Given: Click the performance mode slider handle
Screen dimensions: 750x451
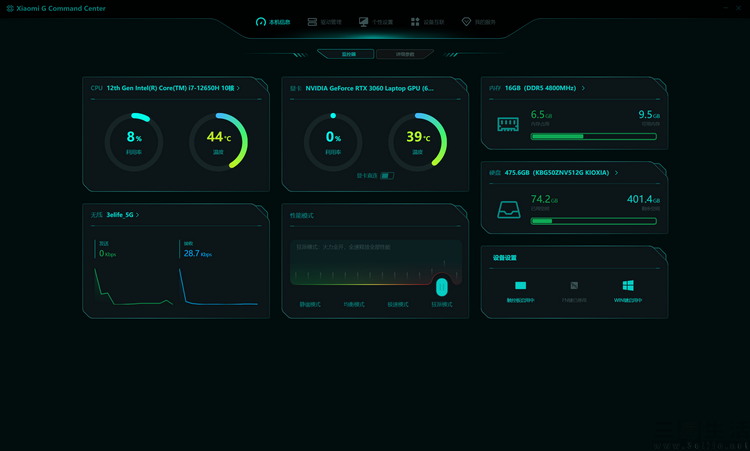Looking at the screenshot, I should pos(442,287).
